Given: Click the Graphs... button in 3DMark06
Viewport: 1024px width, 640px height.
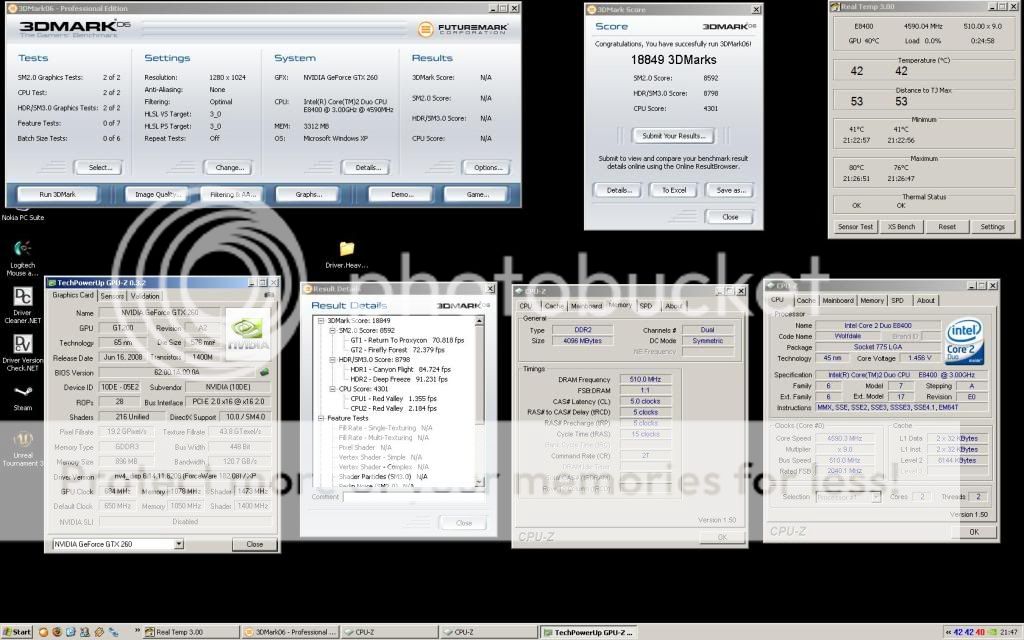Looking at the screenshot, I should [308, 195].
